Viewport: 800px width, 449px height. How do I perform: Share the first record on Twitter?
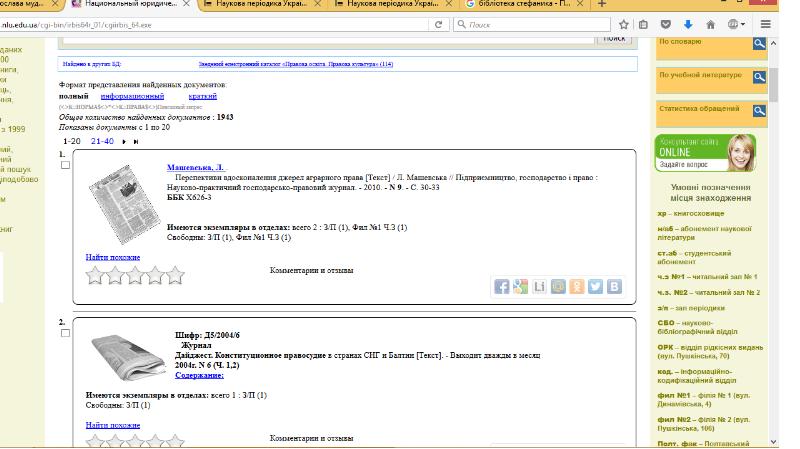tap(596, 287)
